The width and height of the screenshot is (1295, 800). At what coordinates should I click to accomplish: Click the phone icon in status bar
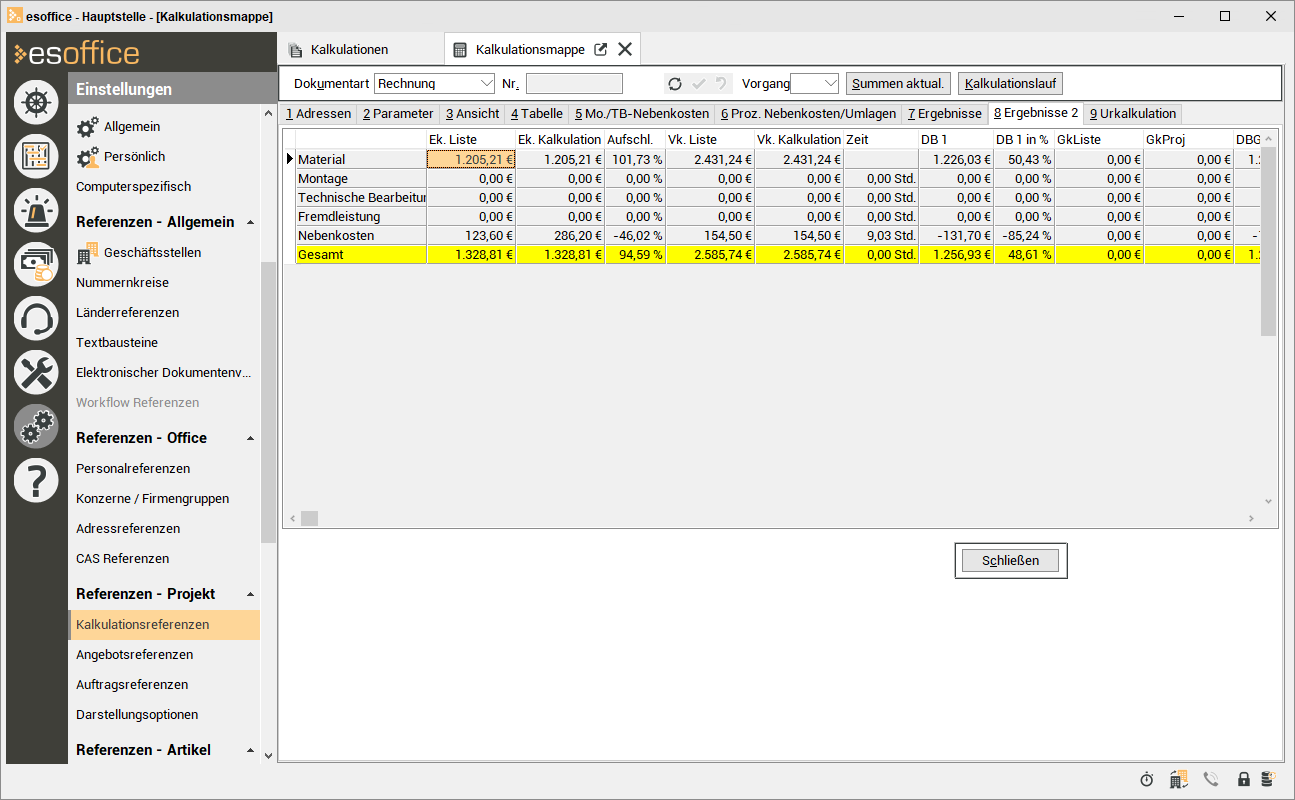click(x=1211, y=779)
